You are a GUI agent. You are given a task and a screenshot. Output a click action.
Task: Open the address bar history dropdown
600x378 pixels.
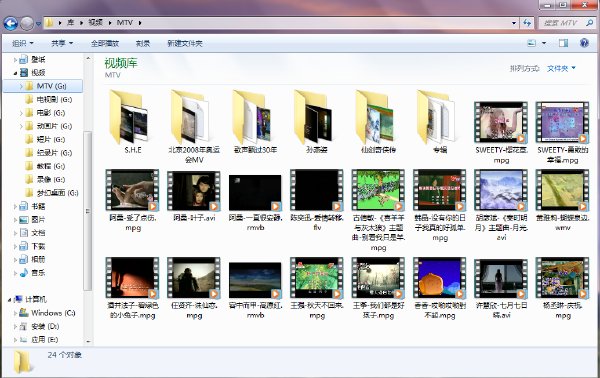point(514,23)
